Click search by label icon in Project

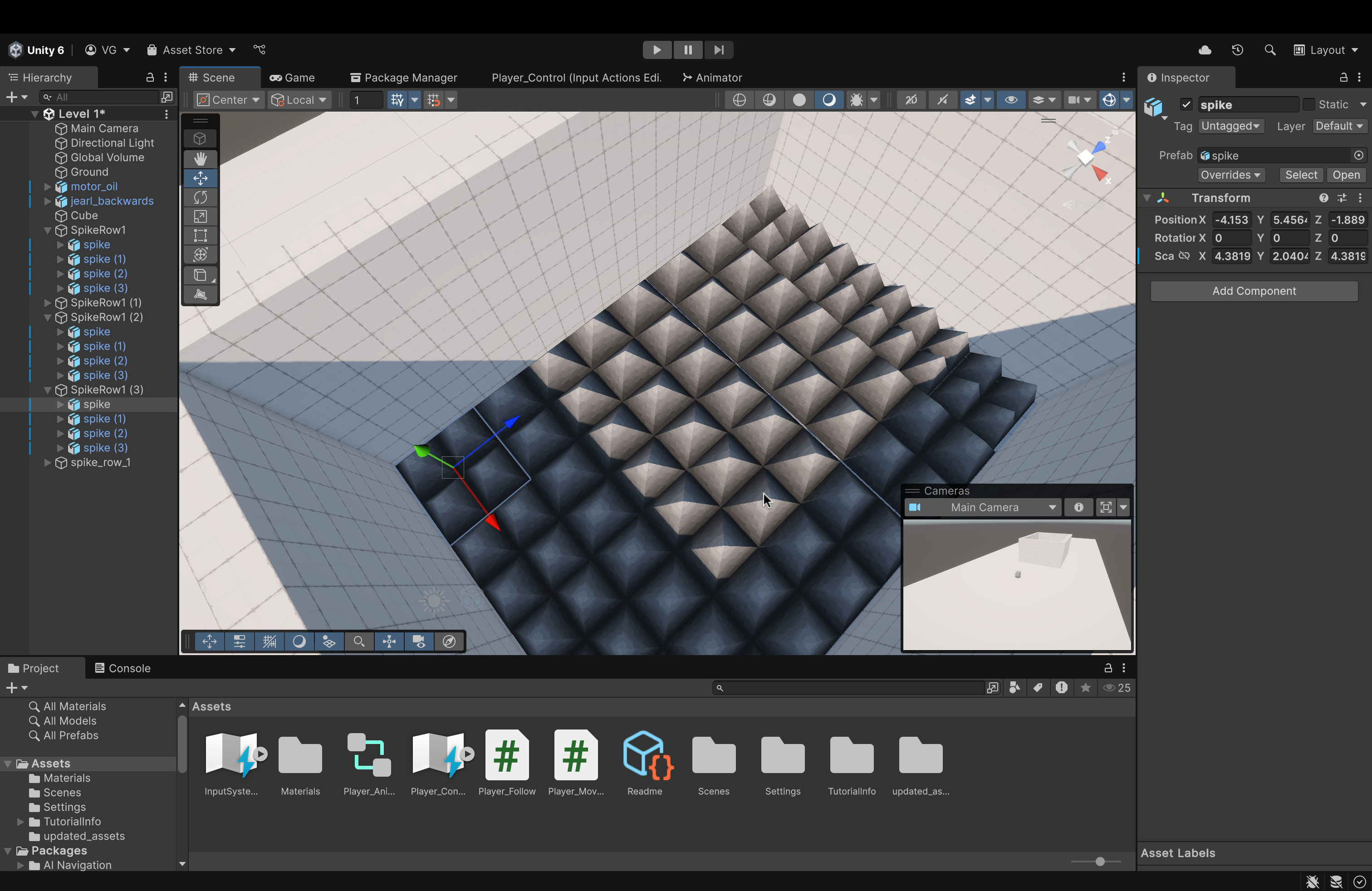click(x=1038, y=688)
